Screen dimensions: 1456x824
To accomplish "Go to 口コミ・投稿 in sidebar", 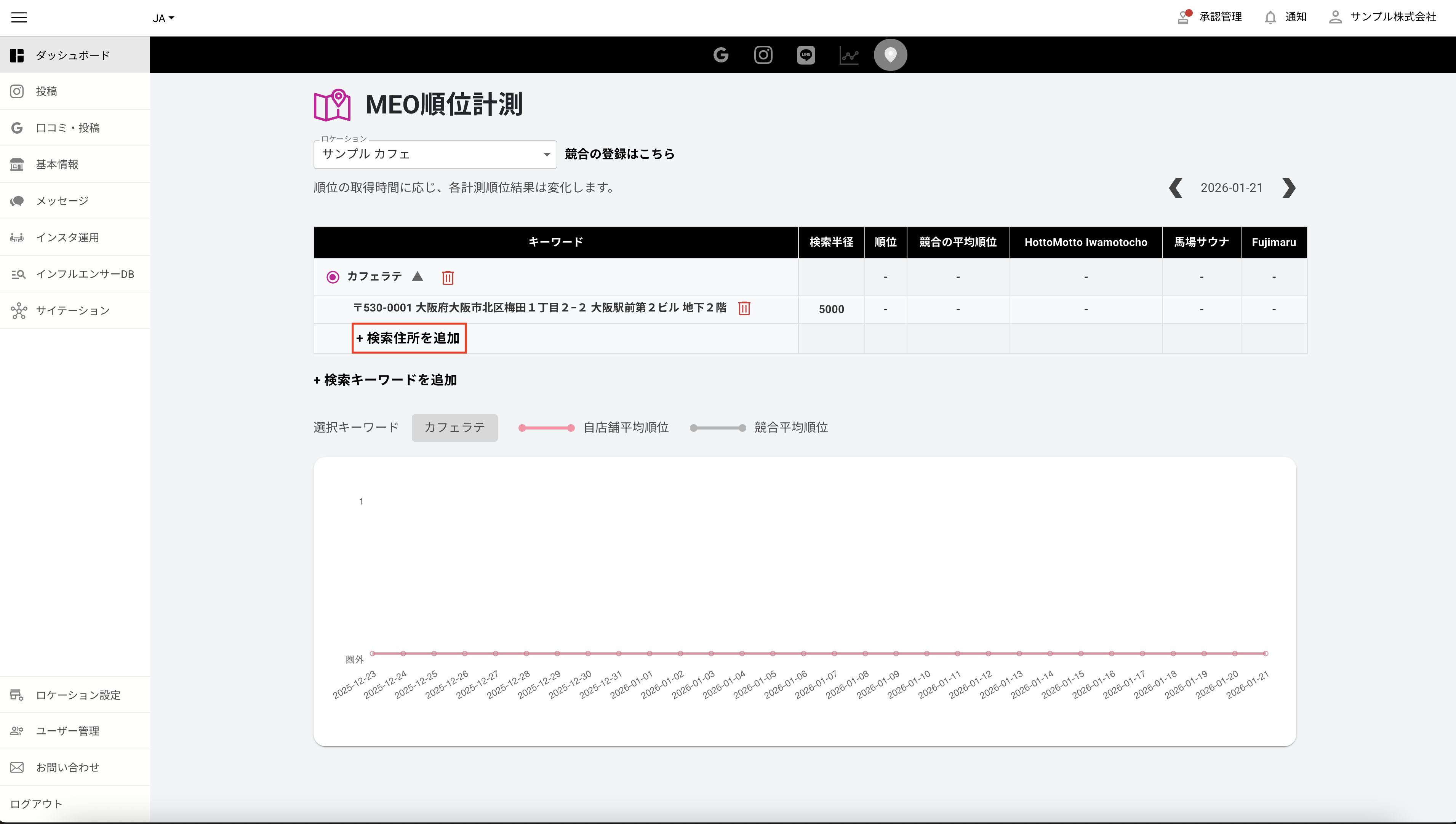I will [x=75, y=128].
